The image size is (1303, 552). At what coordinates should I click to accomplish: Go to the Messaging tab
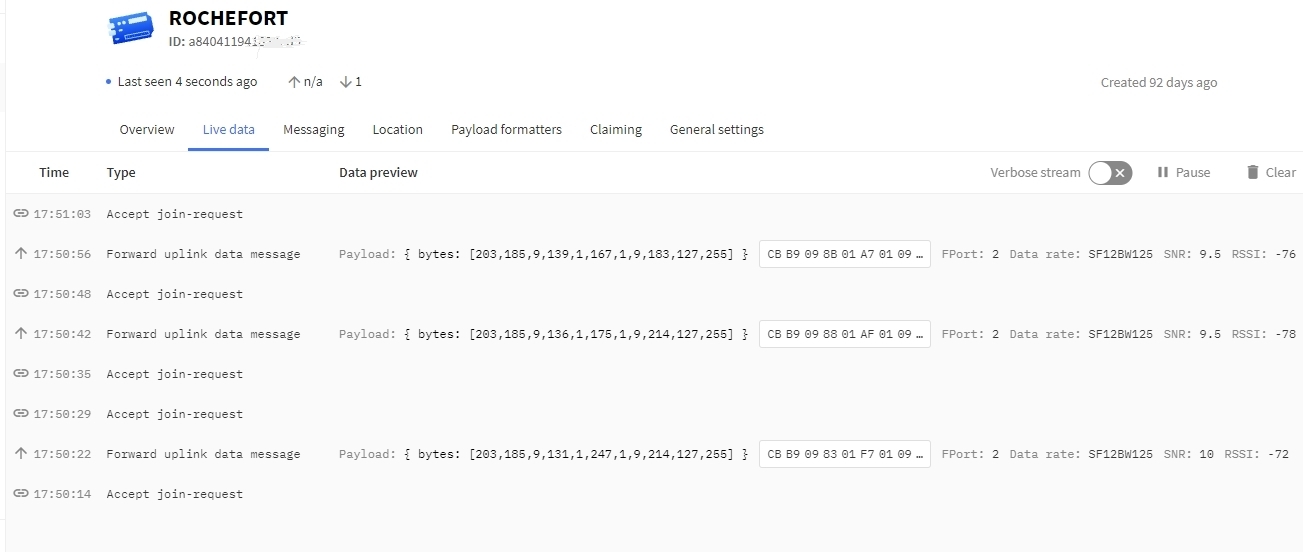click(x=313, y=130)
